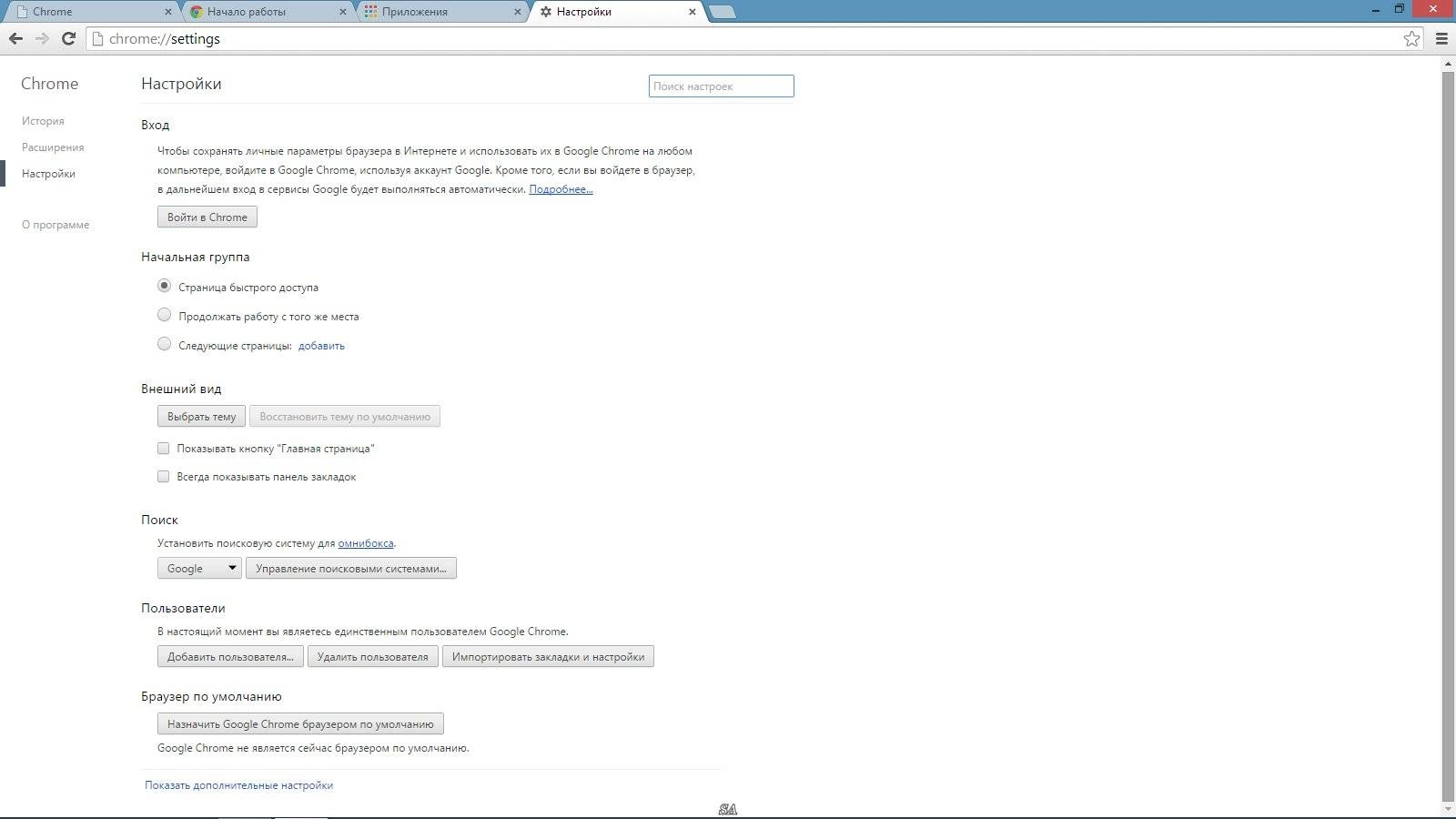Click the page icon in the address bar
The height and width of the screenshot is (819, 1456).
click(97, 38)
